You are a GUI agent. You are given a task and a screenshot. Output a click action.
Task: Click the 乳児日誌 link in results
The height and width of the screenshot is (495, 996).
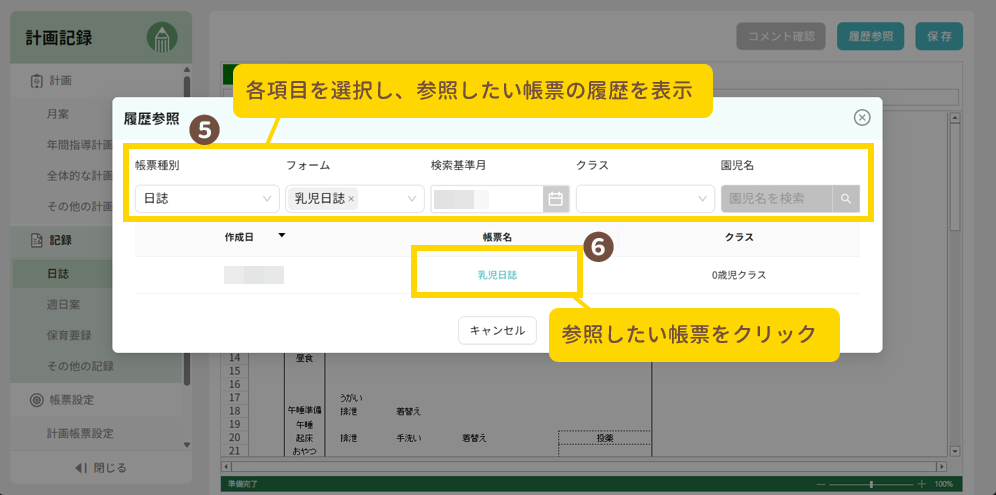coord(497,274)
